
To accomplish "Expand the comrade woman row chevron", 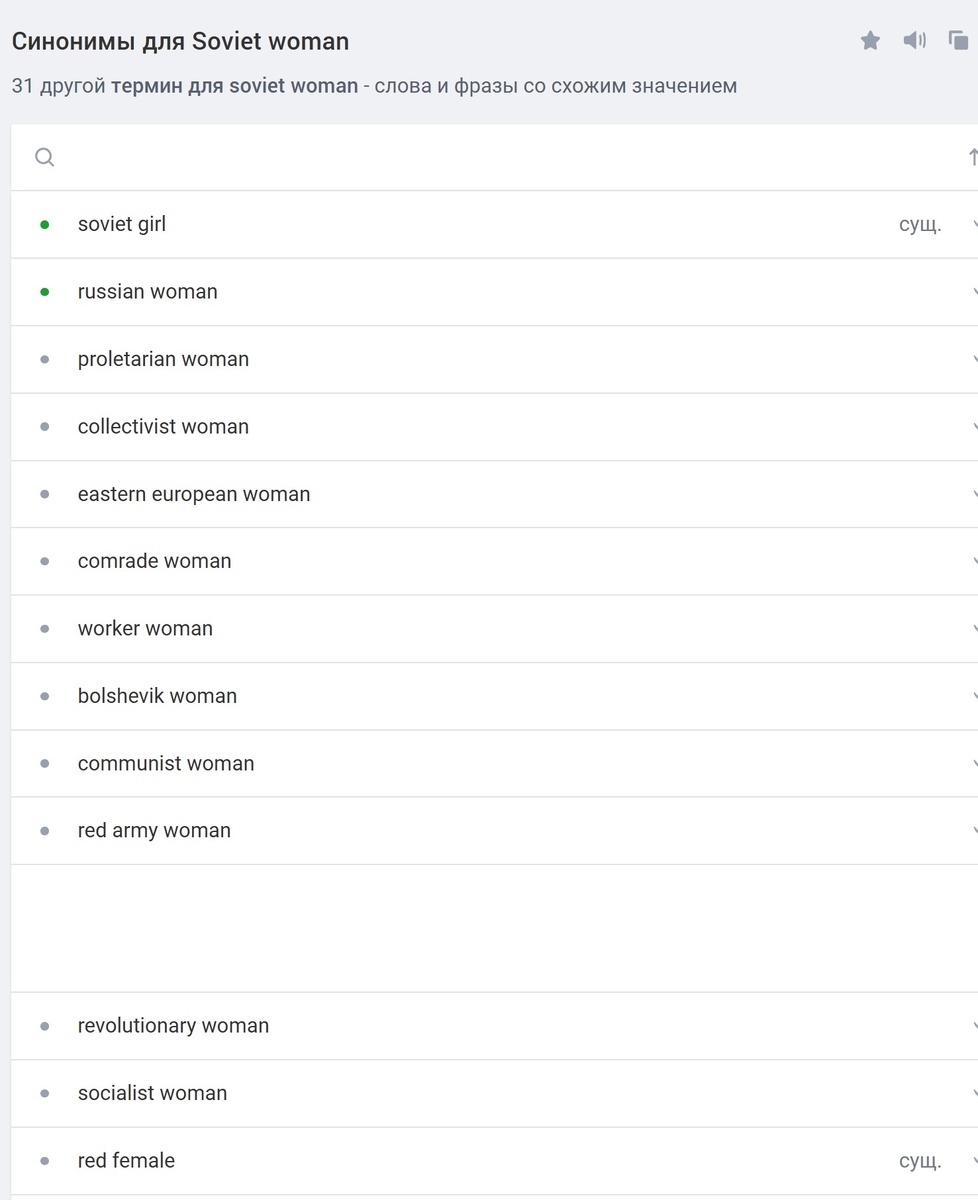I will click(x=974, y=561).
